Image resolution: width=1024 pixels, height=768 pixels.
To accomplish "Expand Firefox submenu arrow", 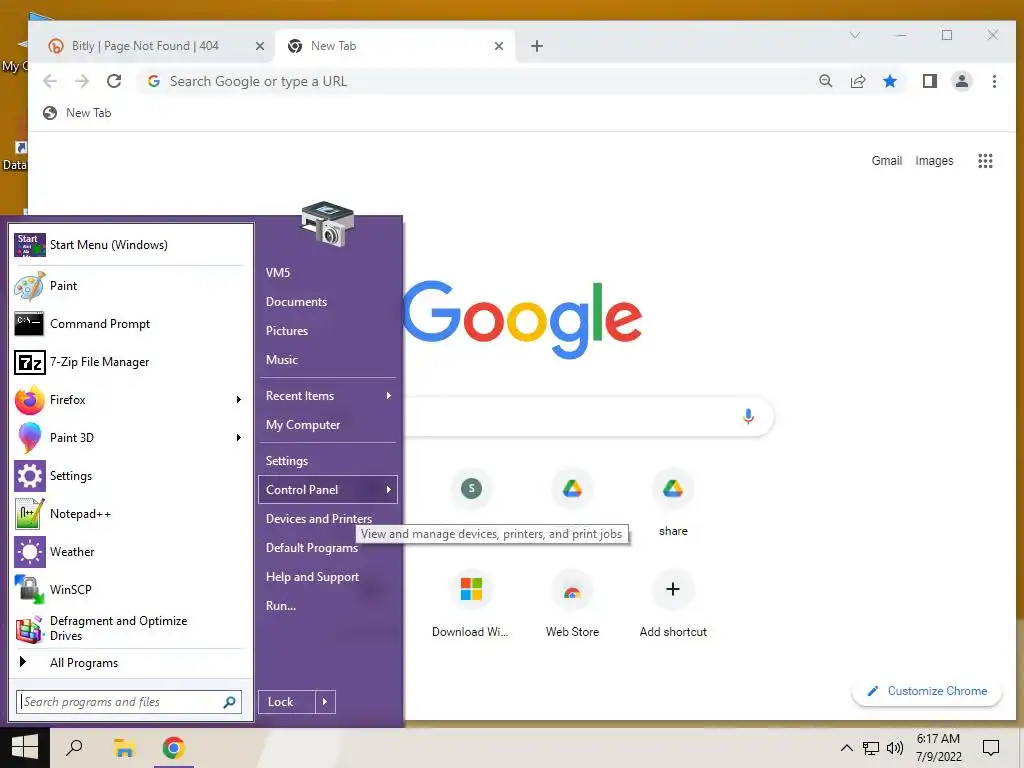I will tap(238, 399).
